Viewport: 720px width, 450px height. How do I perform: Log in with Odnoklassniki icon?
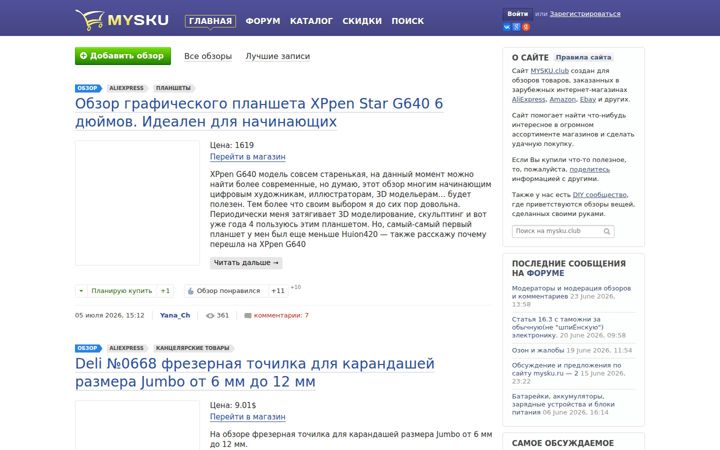526,27
